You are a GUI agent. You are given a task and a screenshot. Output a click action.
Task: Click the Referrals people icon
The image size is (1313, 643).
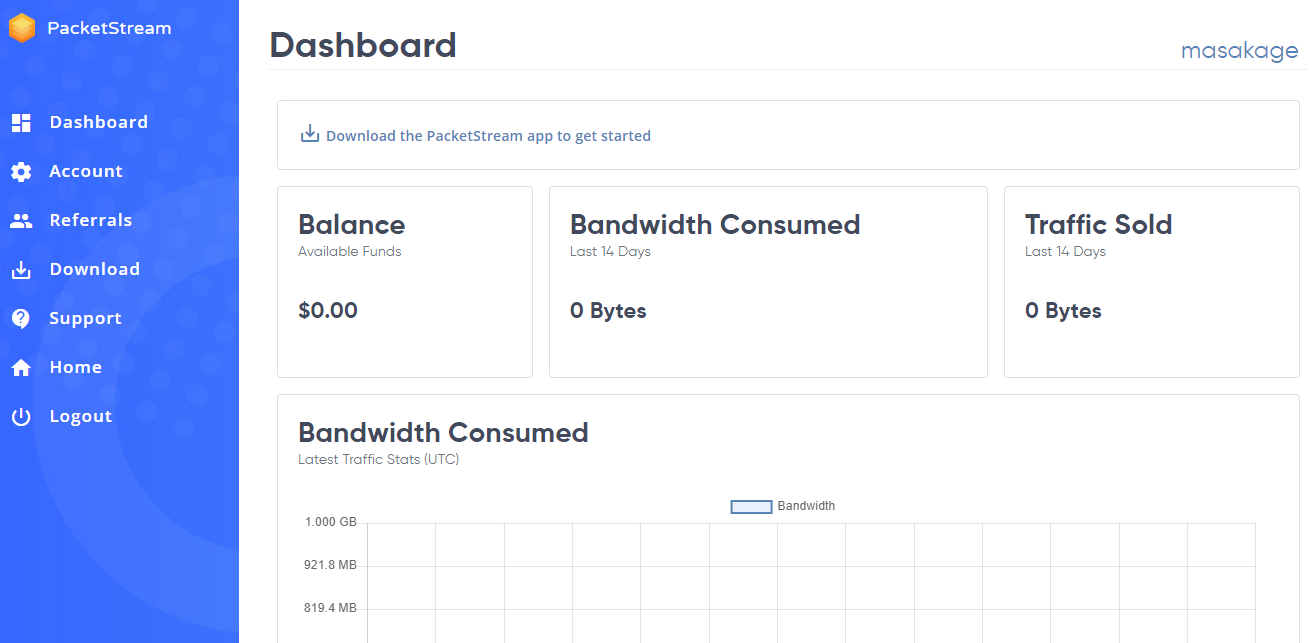click(21, 221)
